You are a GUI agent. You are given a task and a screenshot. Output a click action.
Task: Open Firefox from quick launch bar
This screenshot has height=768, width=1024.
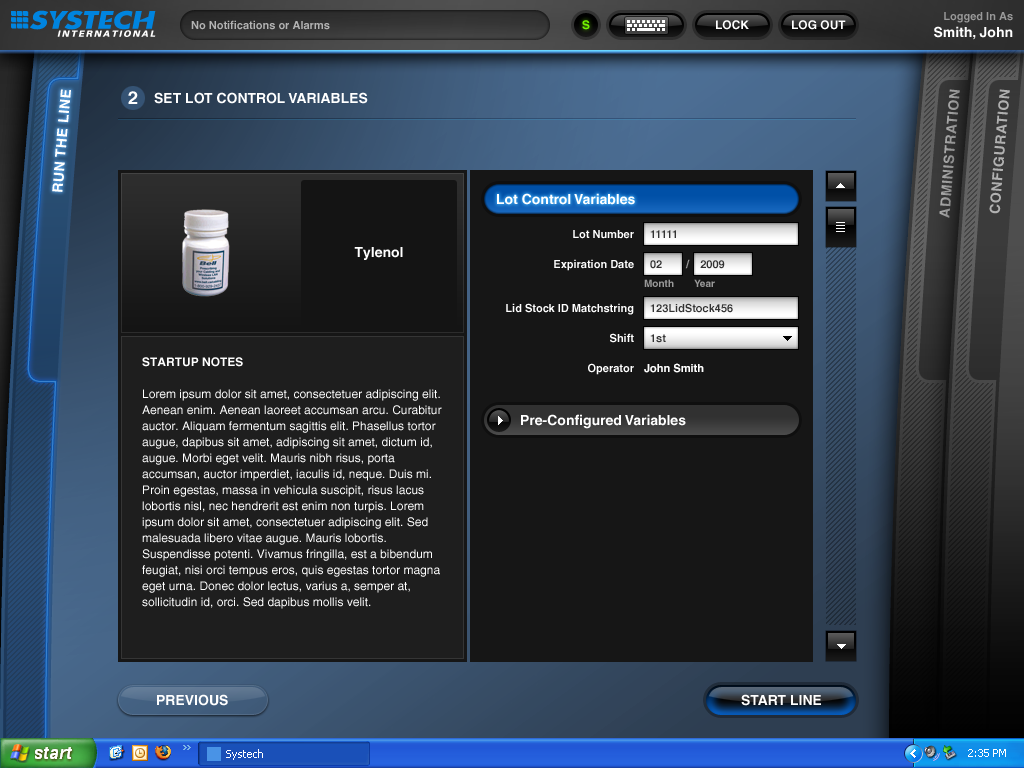163,753
